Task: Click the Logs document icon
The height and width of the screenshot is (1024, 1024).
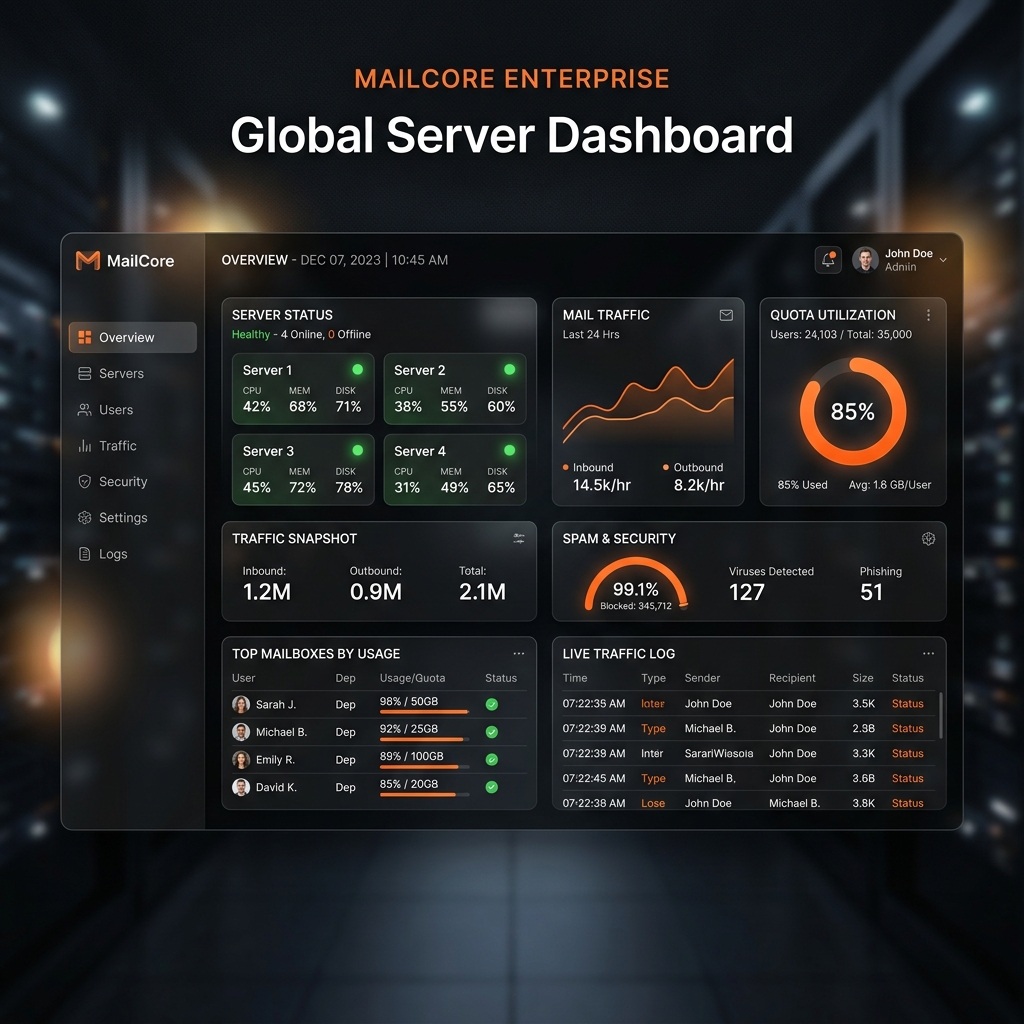Action: point(84,554)
